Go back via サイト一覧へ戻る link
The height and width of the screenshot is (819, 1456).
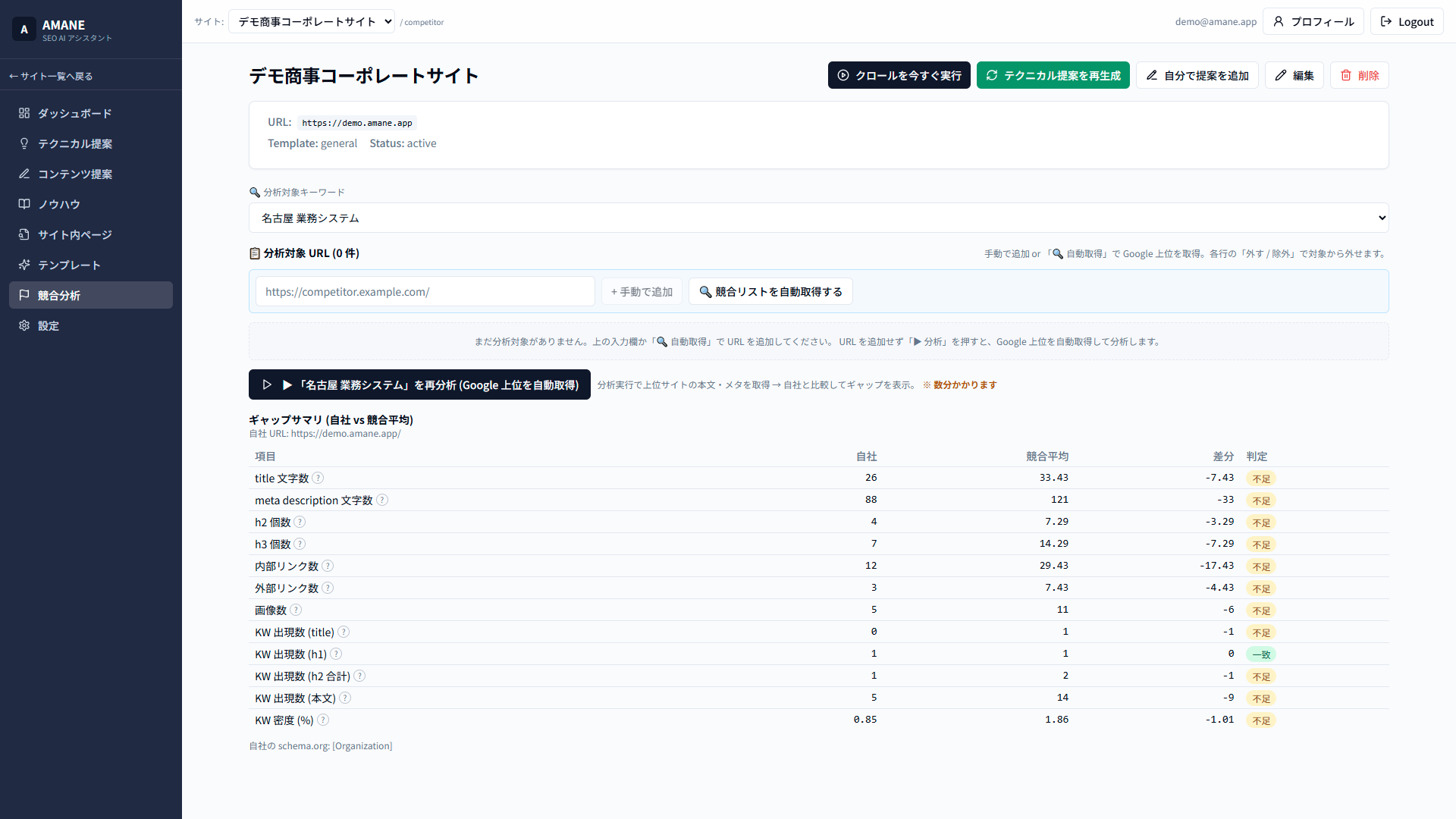pos(51,76)
